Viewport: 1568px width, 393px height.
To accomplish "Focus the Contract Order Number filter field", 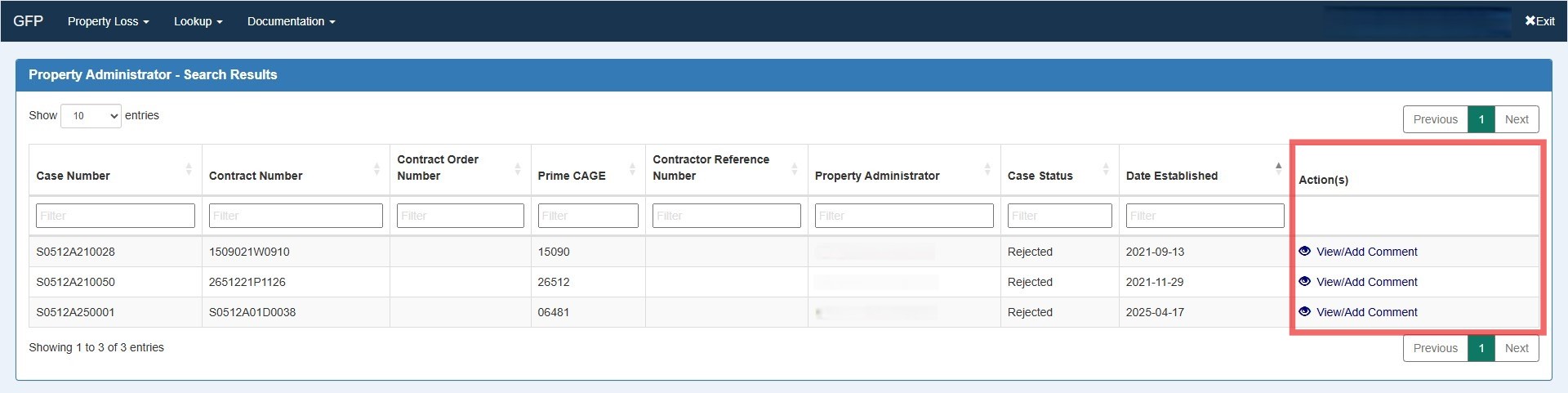I will tap(461, 216).
